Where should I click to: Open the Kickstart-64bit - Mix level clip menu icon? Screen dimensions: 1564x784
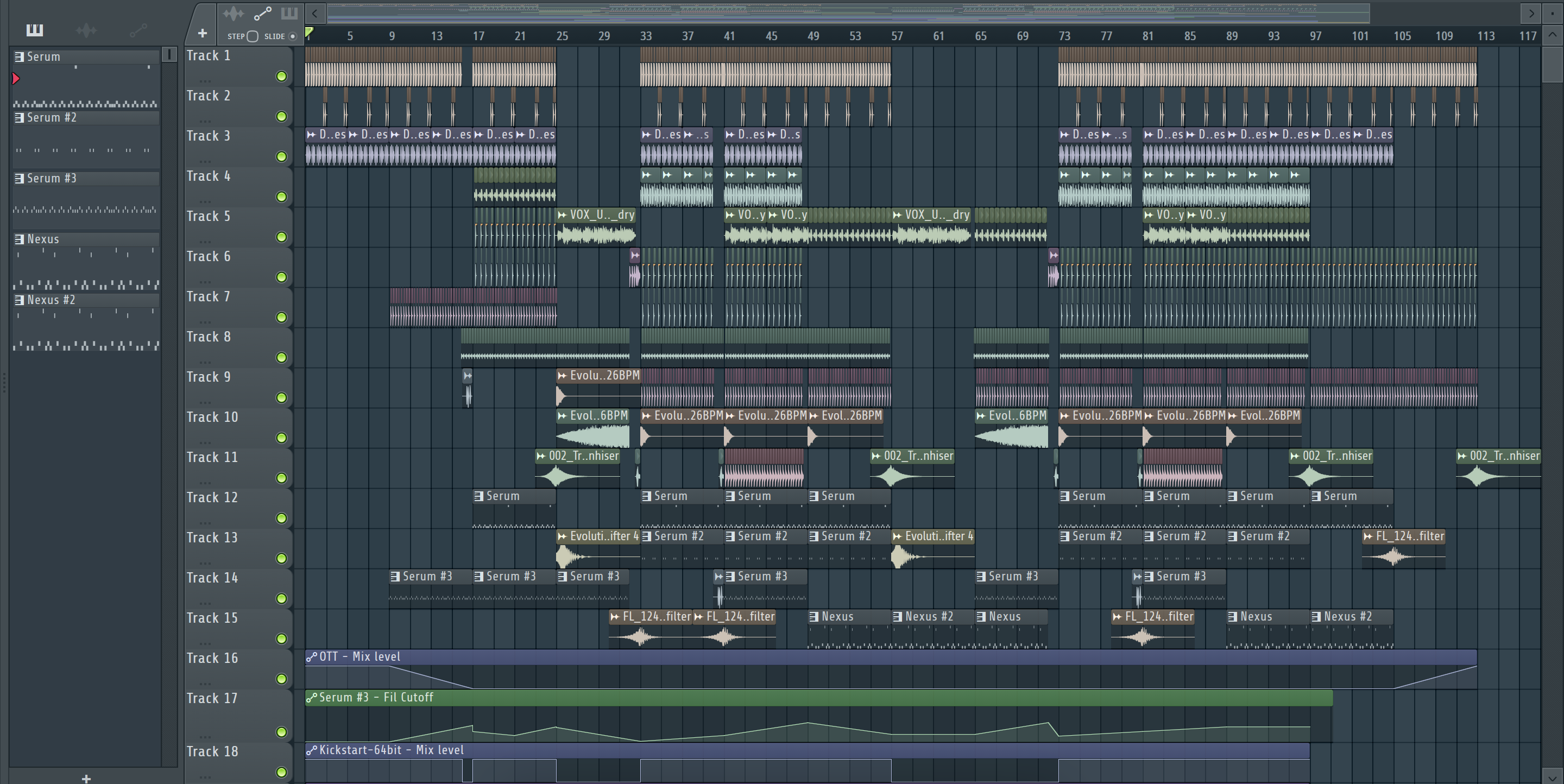click(312, 750)
